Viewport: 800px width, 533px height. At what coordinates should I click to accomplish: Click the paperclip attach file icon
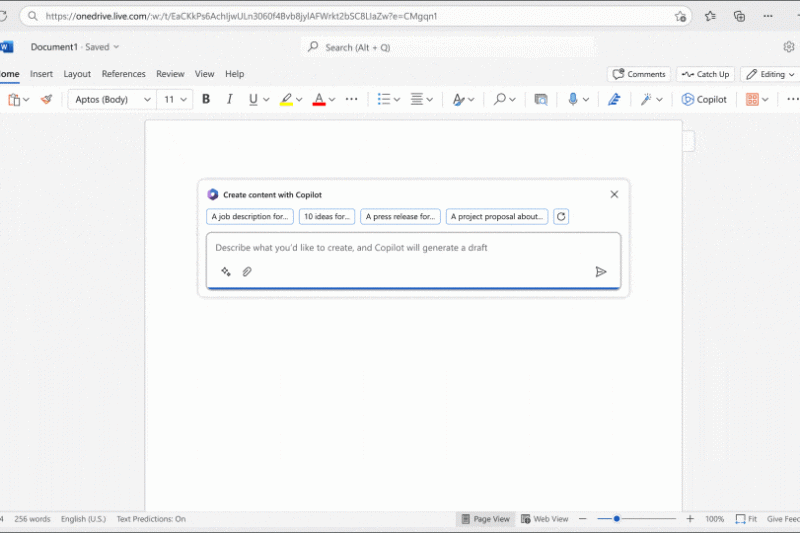pos(247,271)
